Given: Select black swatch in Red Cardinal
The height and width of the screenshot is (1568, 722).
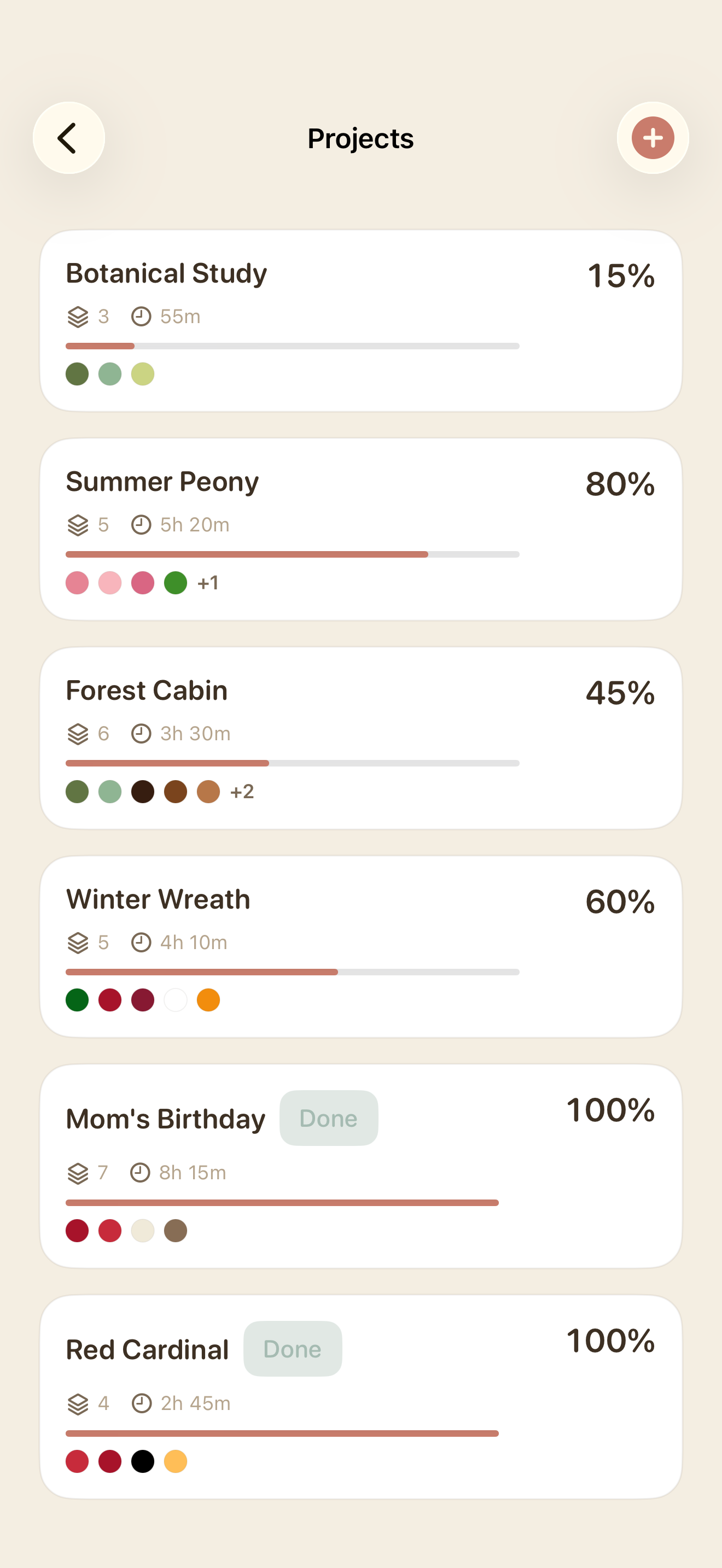Looking at the screenshot, I should (142, 1461).
